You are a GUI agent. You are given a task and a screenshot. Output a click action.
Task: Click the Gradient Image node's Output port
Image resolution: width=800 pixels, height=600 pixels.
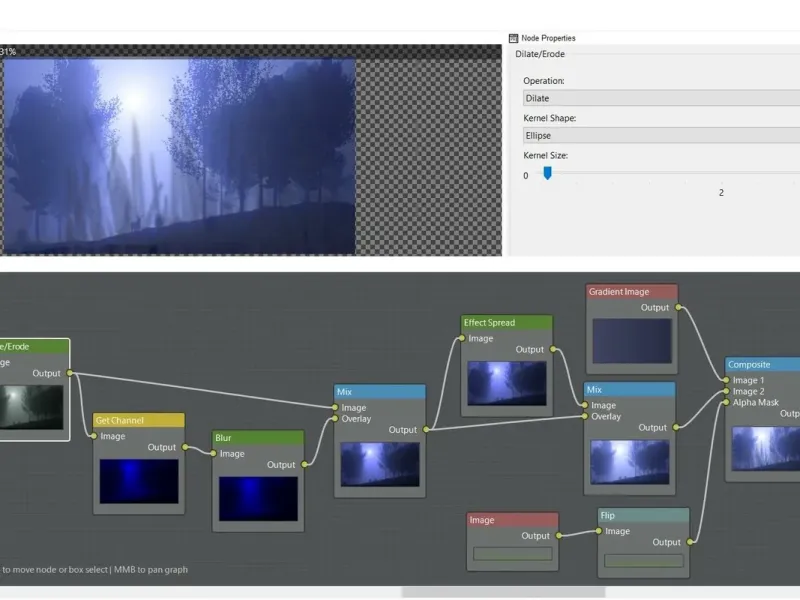click(x=678, y=308)
